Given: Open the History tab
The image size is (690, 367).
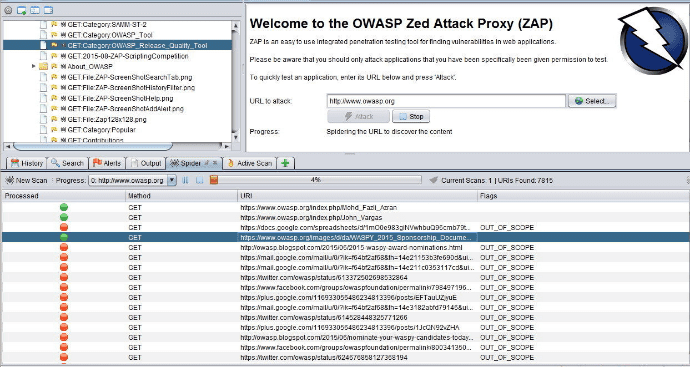Looking at the screenshot, I should pyautogui.click(x=26, y=163).
